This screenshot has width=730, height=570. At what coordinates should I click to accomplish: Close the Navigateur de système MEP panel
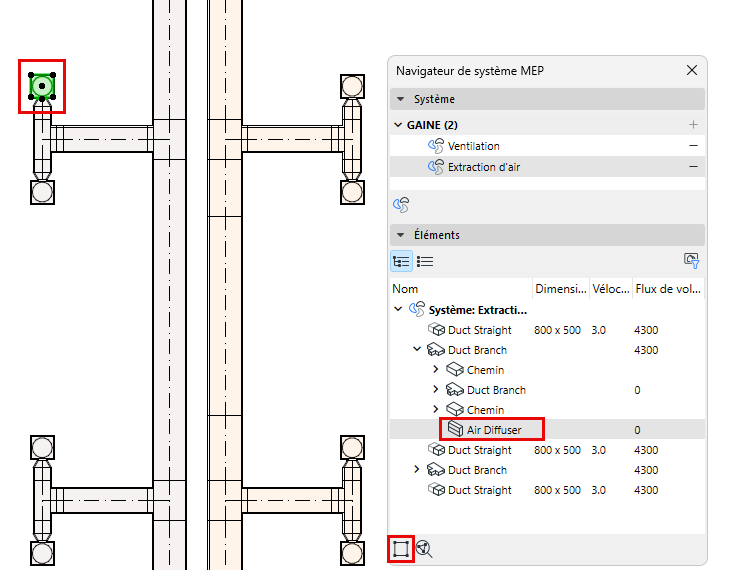point(692,70)
